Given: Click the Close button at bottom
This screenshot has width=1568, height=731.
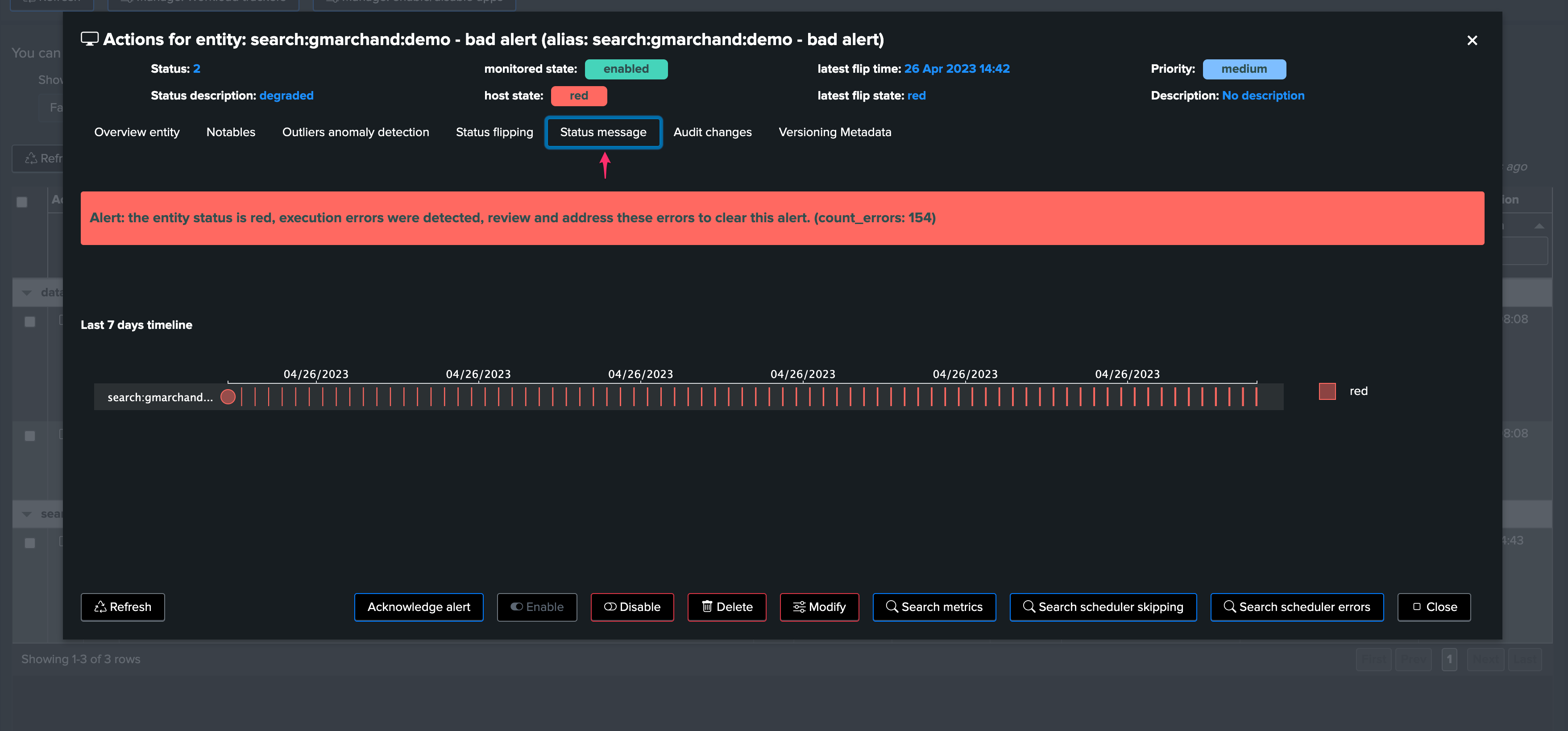Looking at the screenshot, I should click(1434, 607).
